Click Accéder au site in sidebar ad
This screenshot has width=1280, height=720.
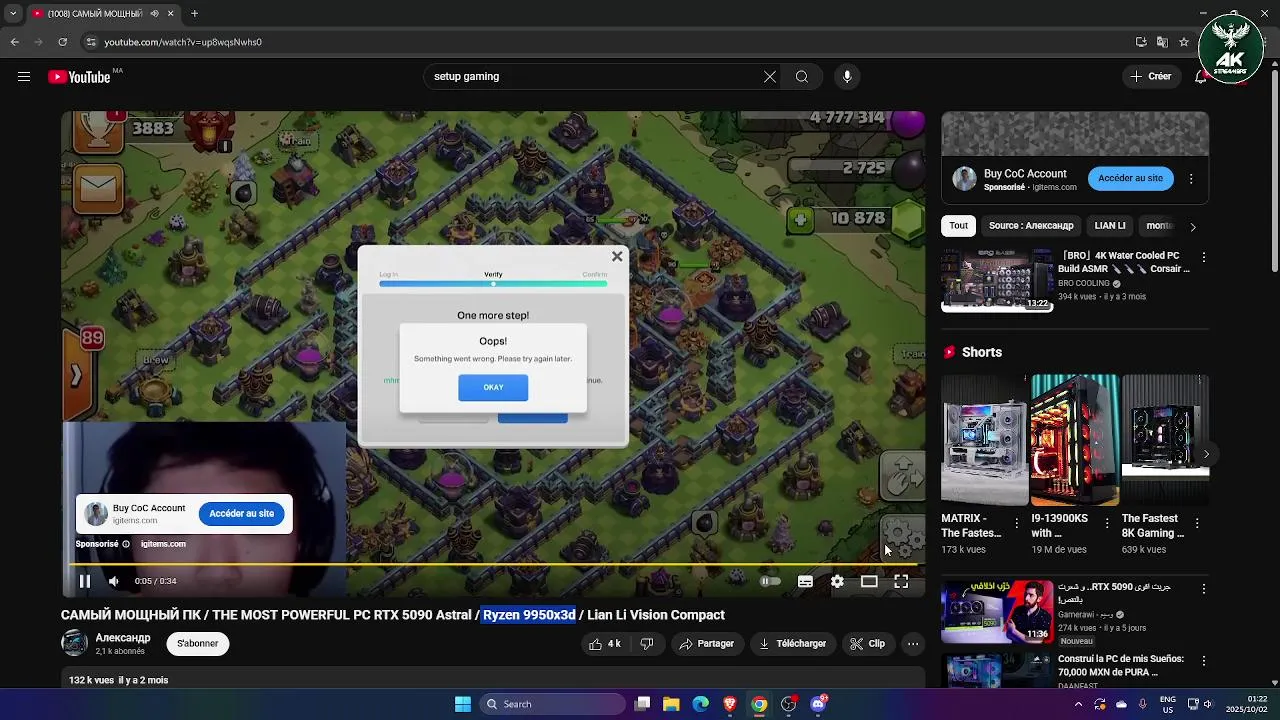click(x=1130, y=178)
